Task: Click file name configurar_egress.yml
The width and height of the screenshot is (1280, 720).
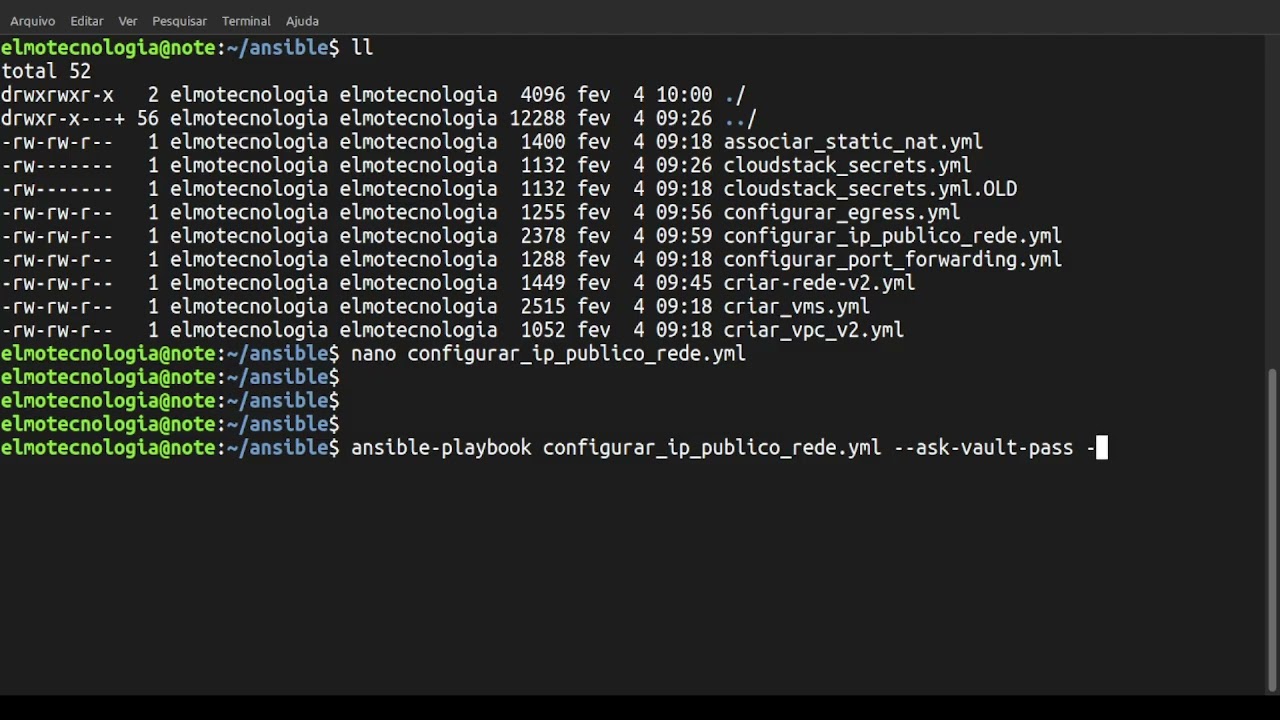Action: [842, 212]
